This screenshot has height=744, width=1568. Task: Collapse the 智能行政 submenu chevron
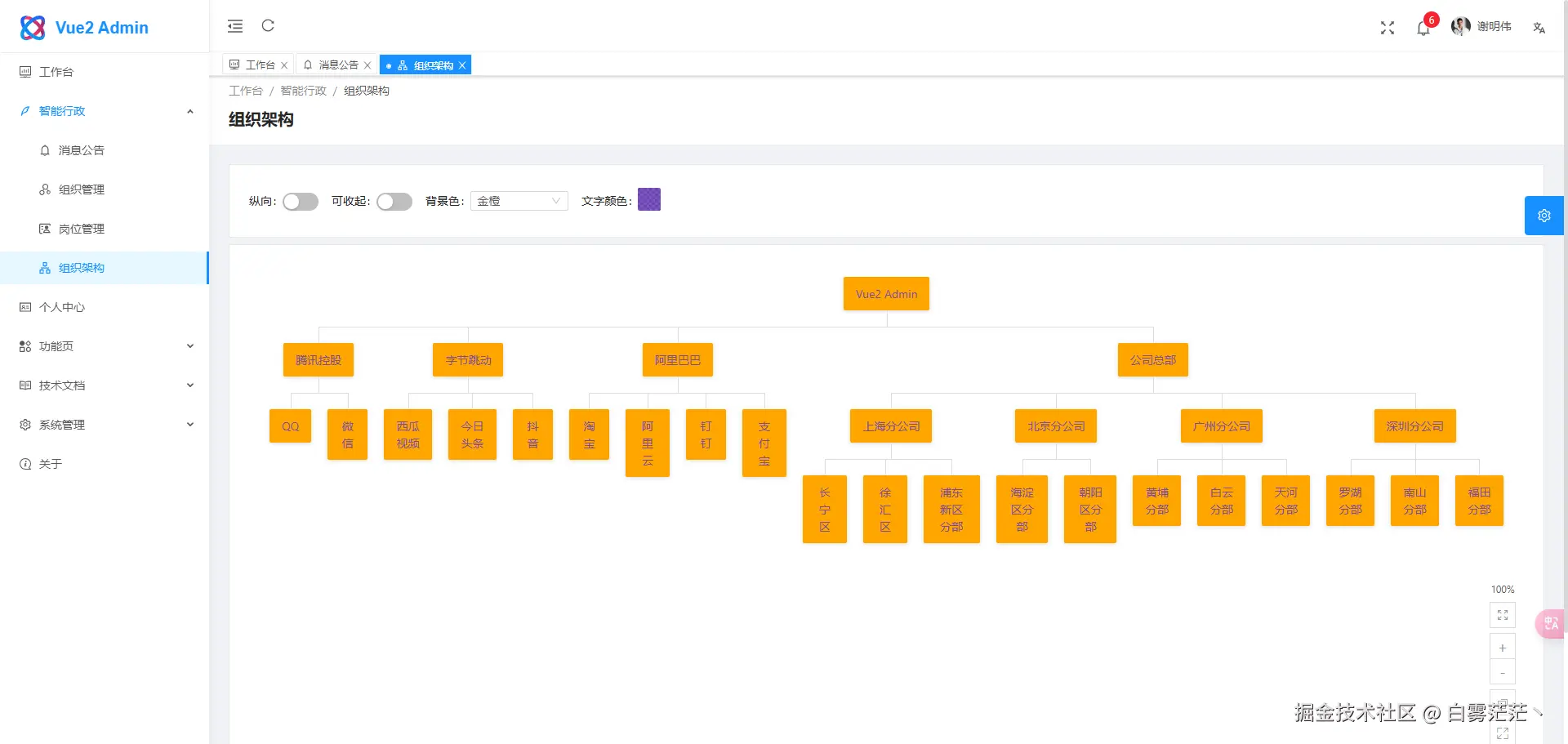point(190,111)
